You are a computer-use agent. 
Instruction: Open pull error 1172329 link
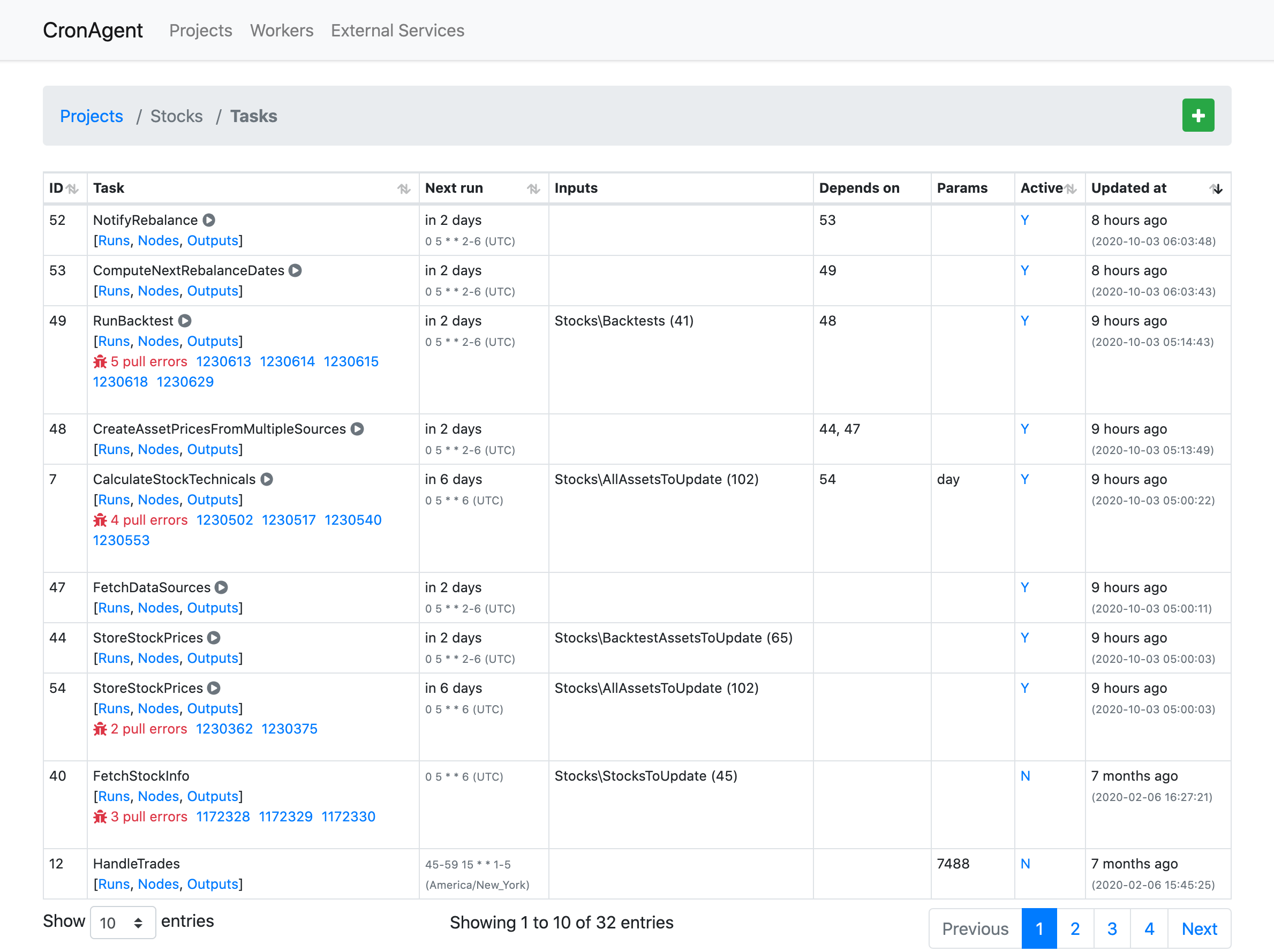285,817
